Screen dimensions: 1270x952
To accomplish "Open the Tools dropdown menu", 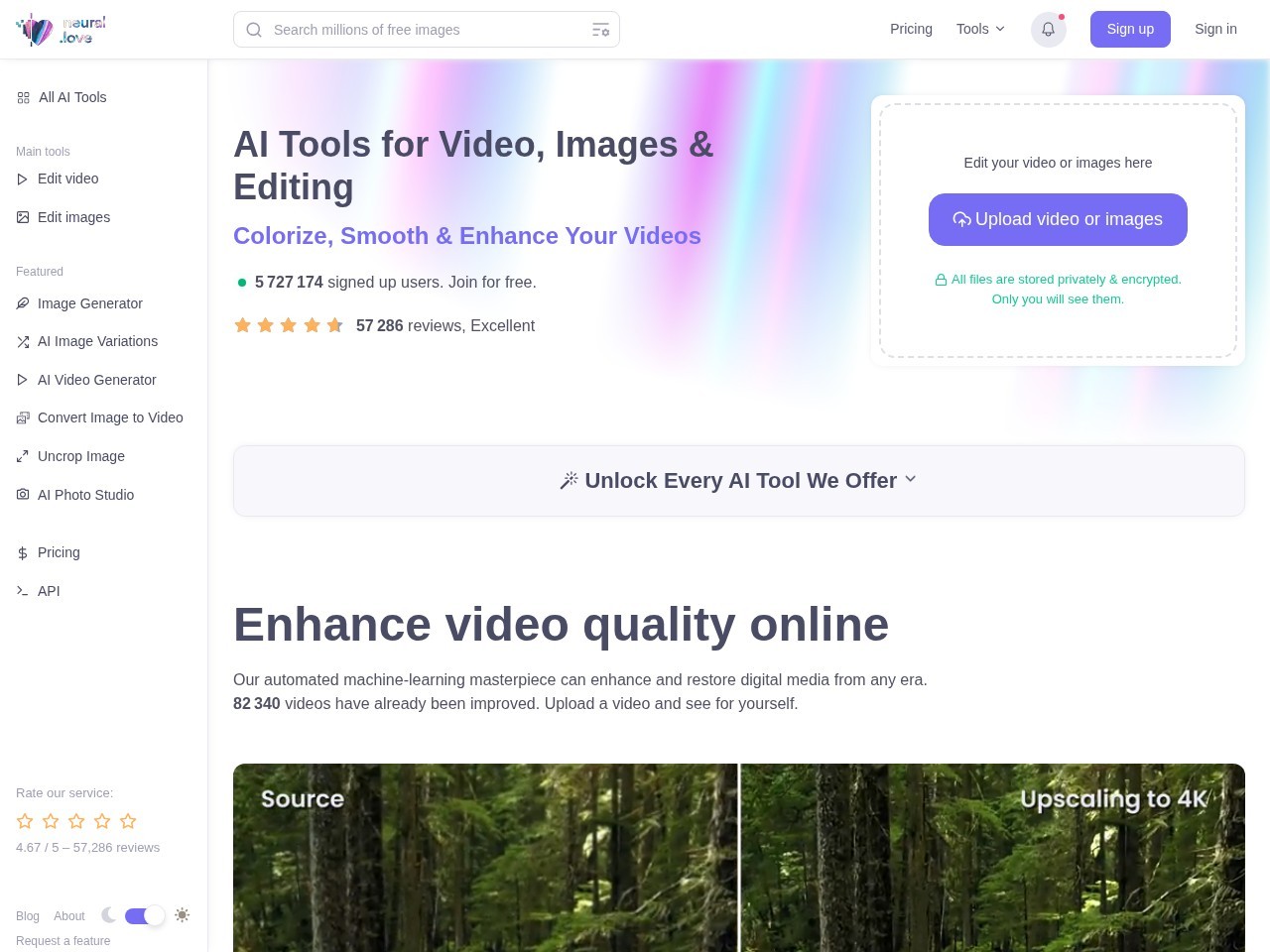I will coord(980,29).
